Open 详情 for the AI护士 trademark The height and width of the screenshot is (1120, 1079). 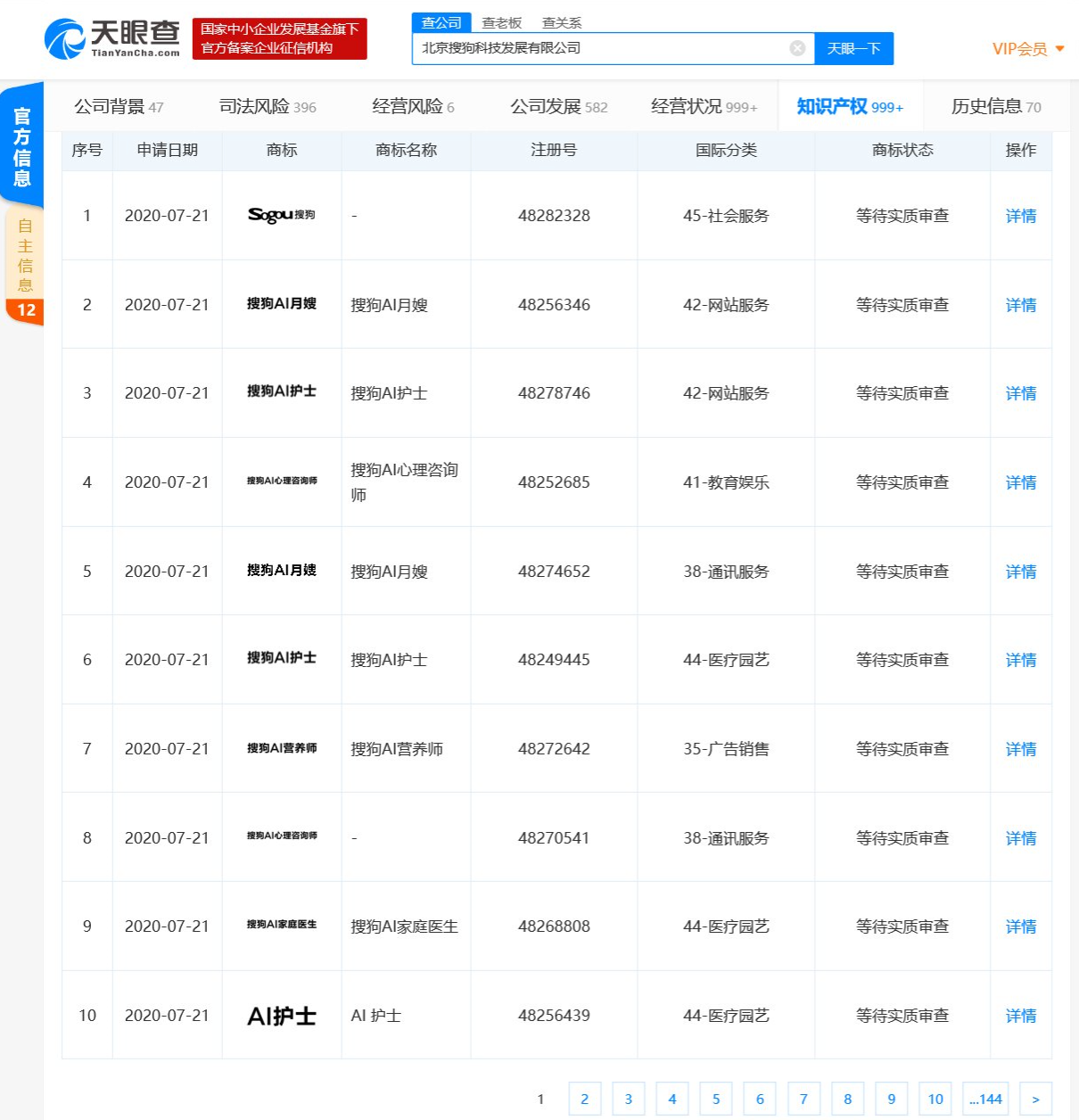(x=1019, y=1015)
